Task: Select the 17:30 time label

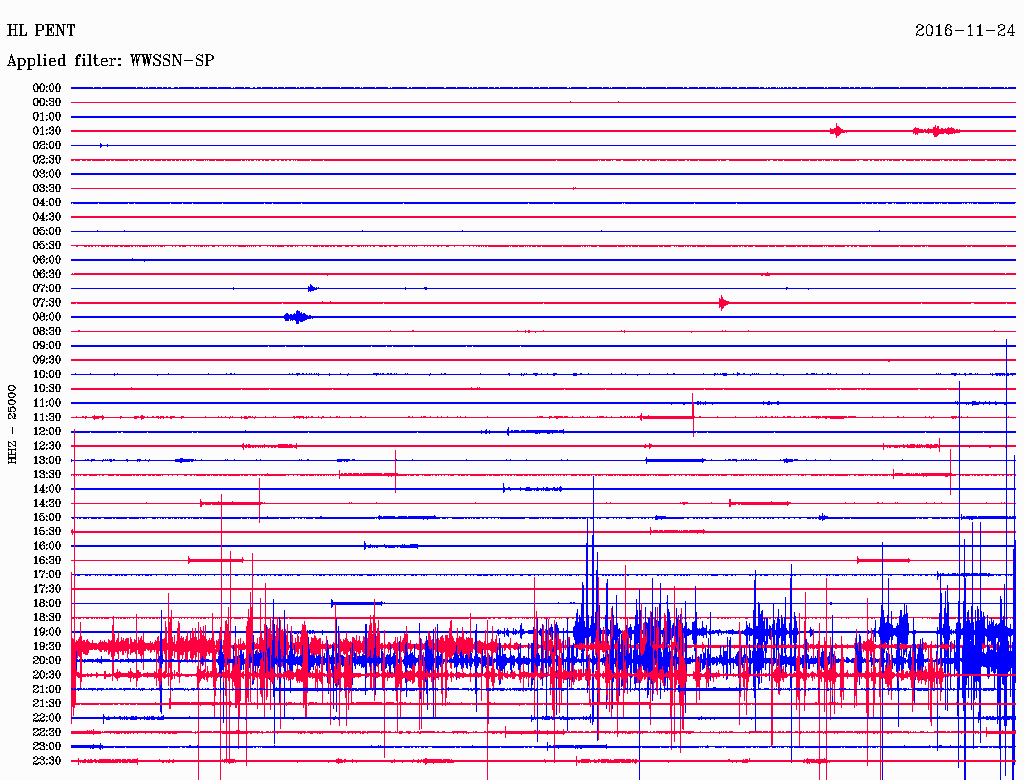Action: coord(47,589)
